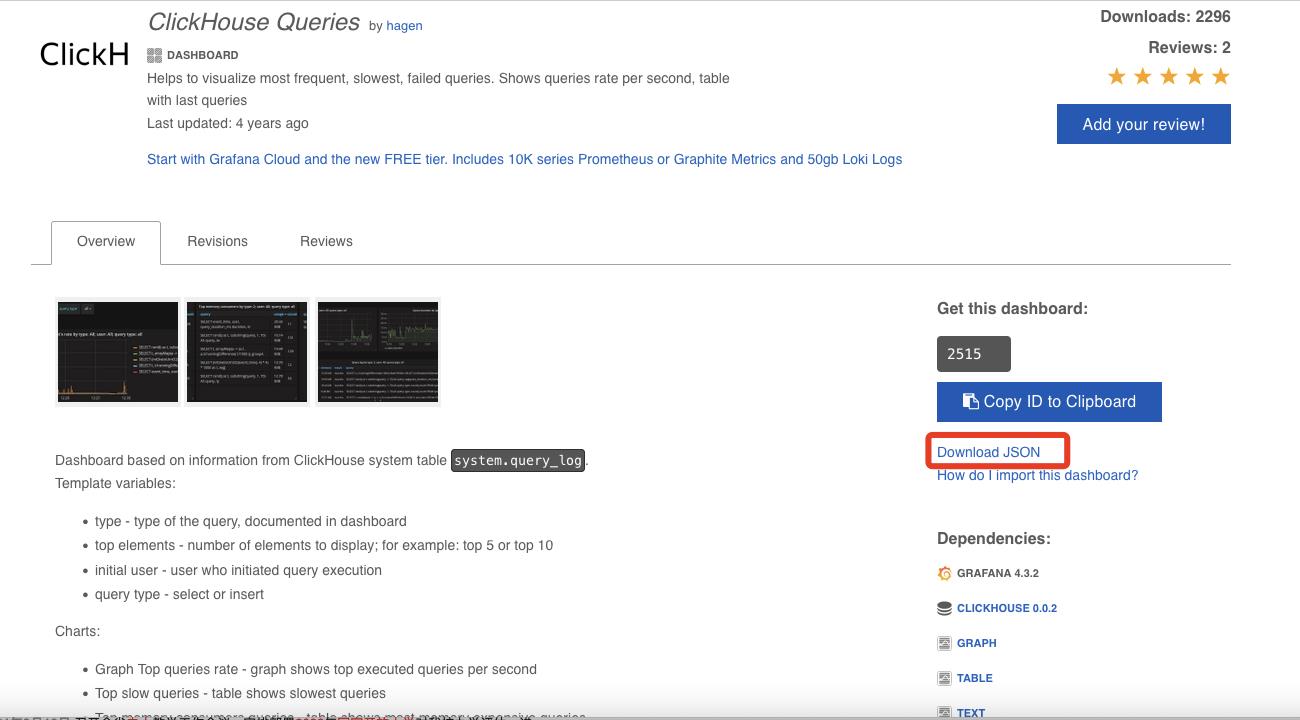Open the first dashboard screenshot thumbnail
1300x720 pixels.
tap(118, 352)
